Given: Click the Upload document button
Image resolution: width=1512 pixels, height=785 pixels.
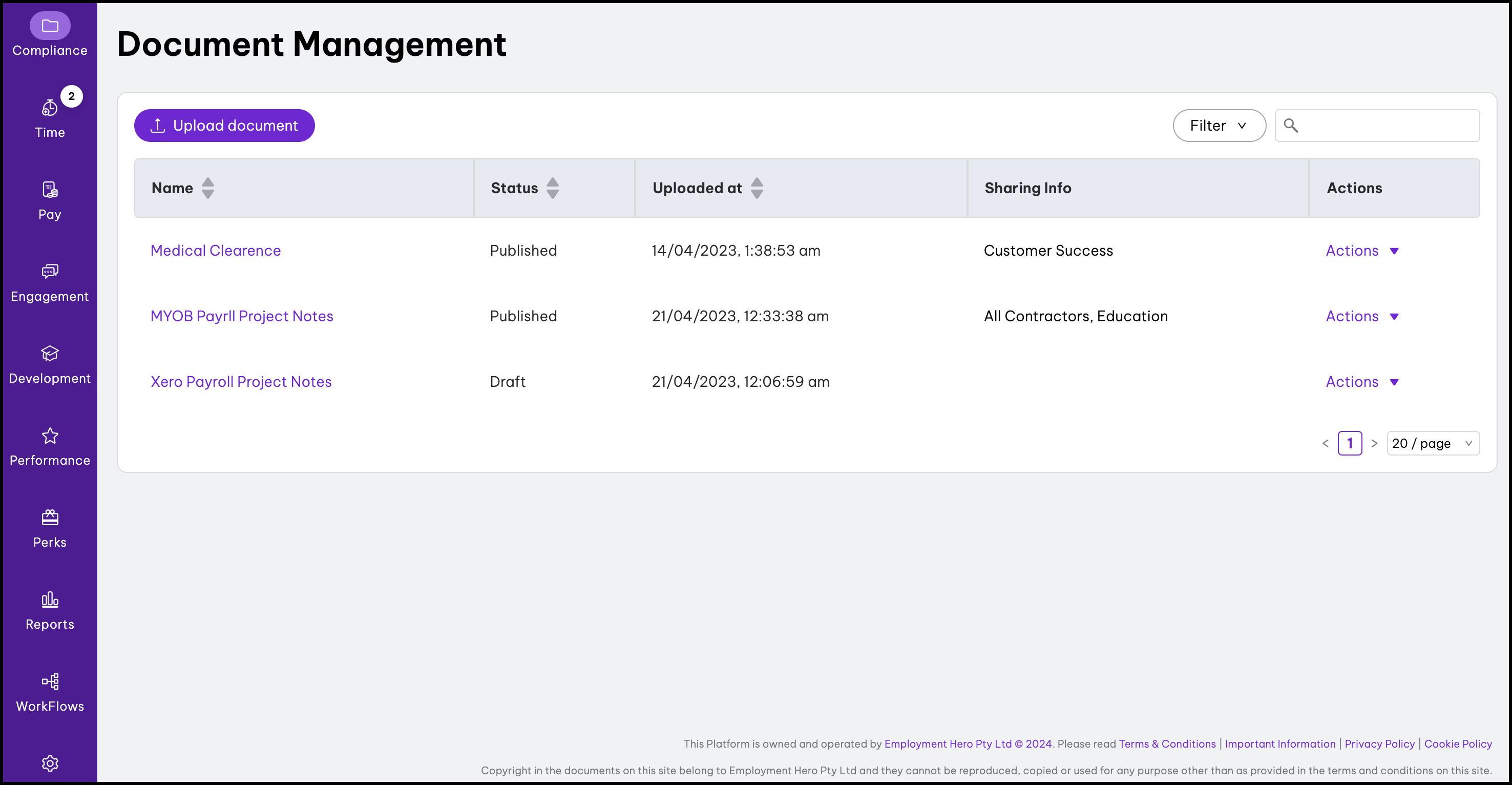Looking at the screenshot, I should (224, 125).
